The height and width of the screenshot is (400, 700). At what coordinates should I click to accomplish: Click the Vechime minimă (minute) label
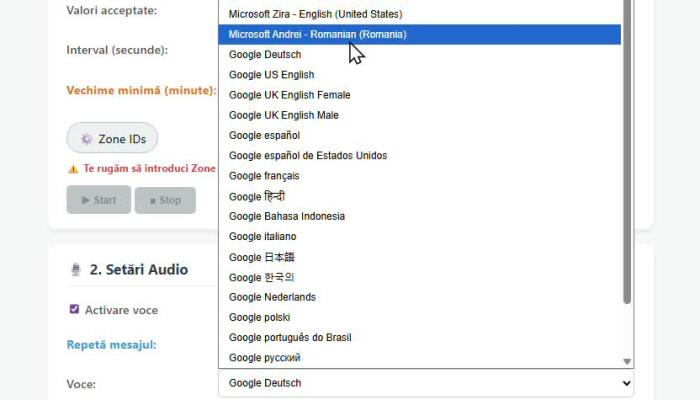[x=142, y=90]
